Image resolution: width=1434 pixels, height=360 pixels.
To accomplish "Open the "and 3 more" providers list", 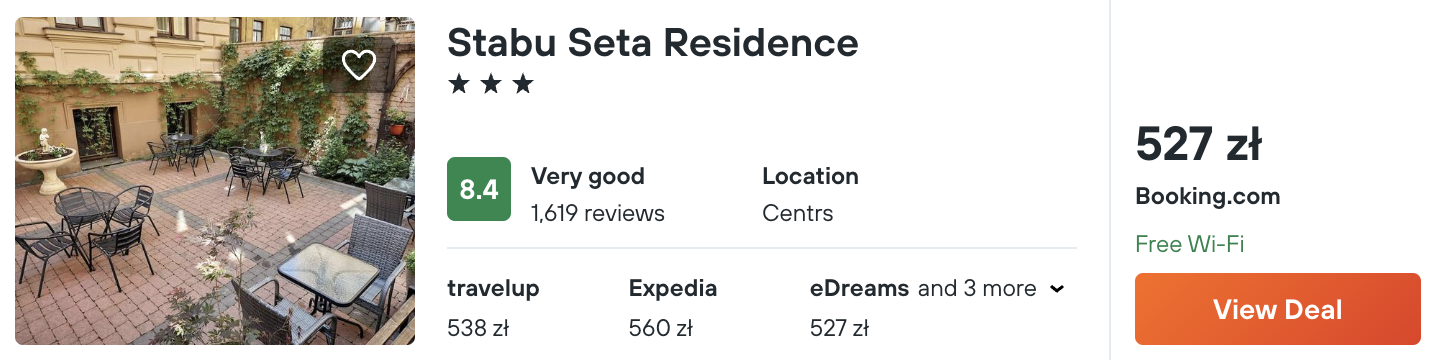I will [977, 289].
